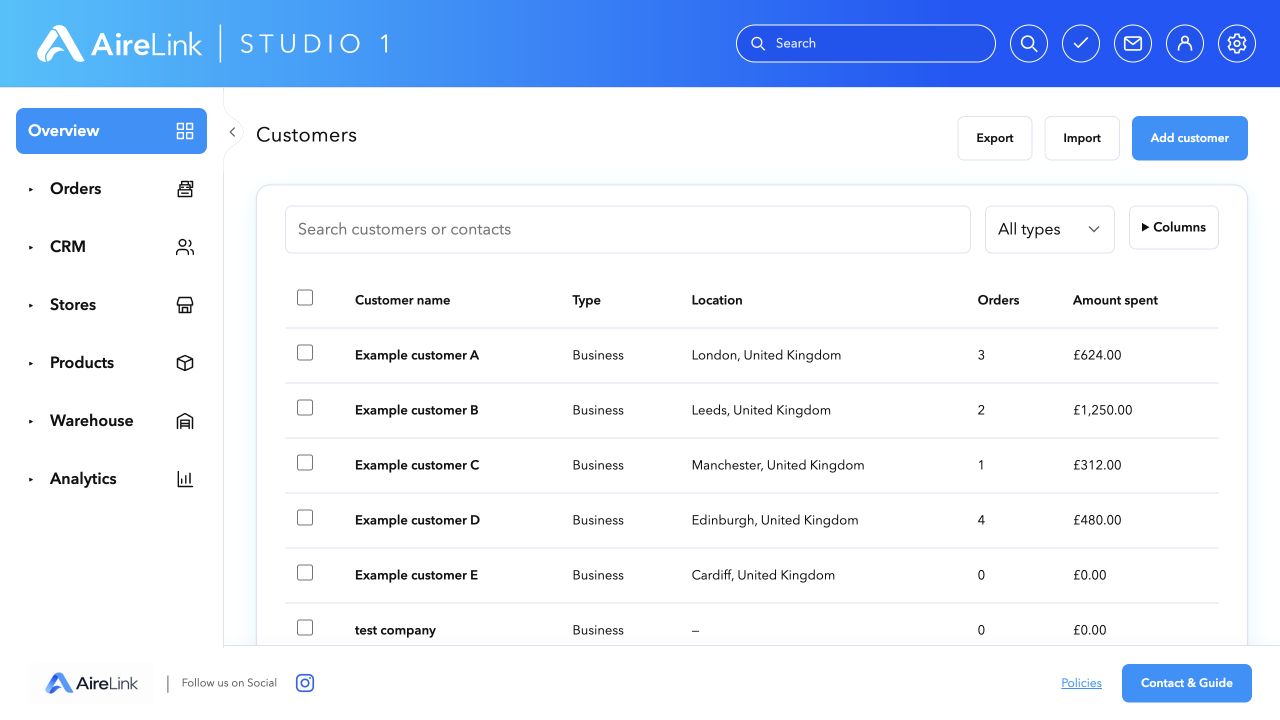This screenshot has height=720, width=1280.
Task: Select Overview in the sidebar
Action: [x=111, y=131]
